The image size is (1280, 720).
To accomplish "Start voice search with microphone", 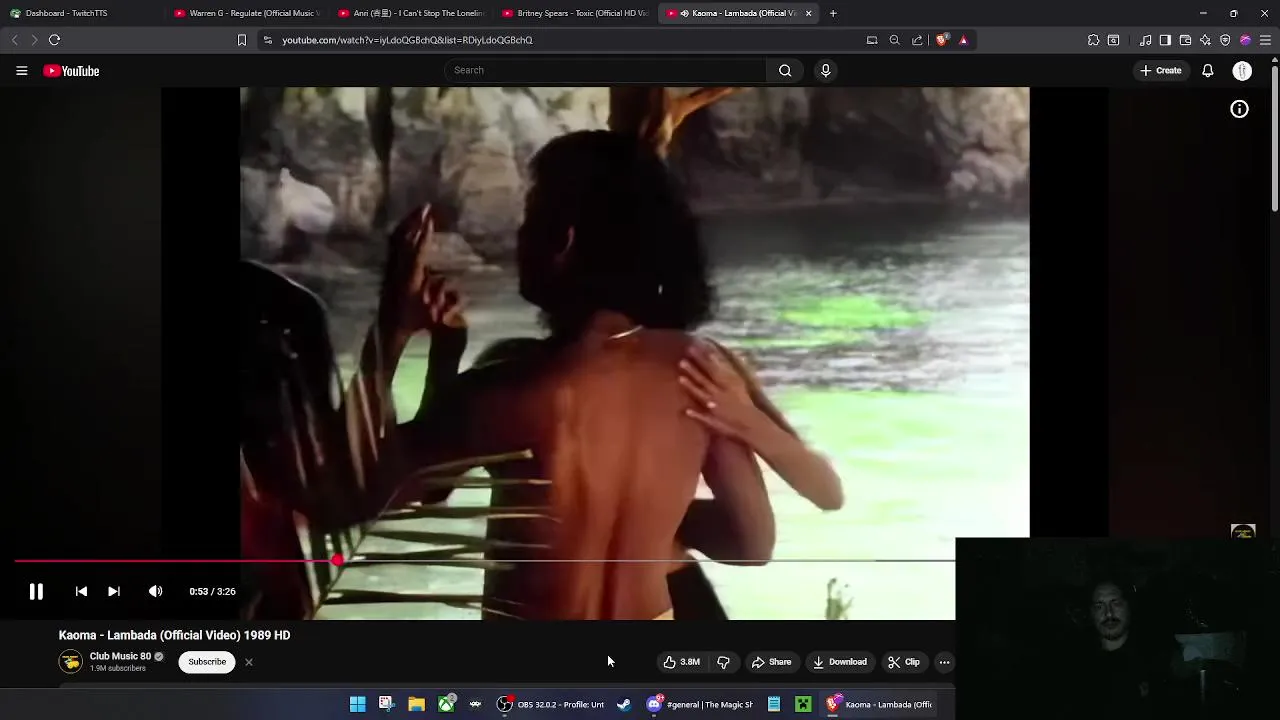I will [826, 70].
